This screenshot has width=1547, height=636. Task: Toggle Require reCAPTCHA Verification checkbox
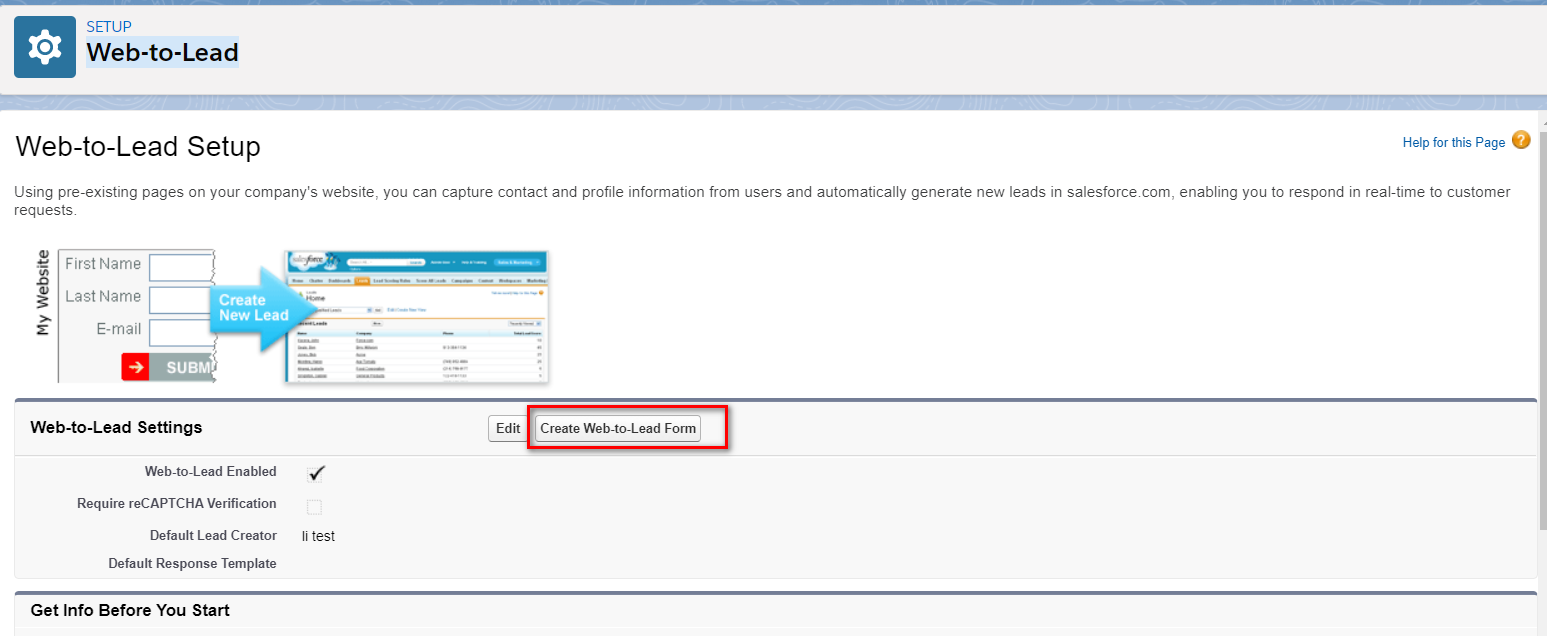coord(315,506)
